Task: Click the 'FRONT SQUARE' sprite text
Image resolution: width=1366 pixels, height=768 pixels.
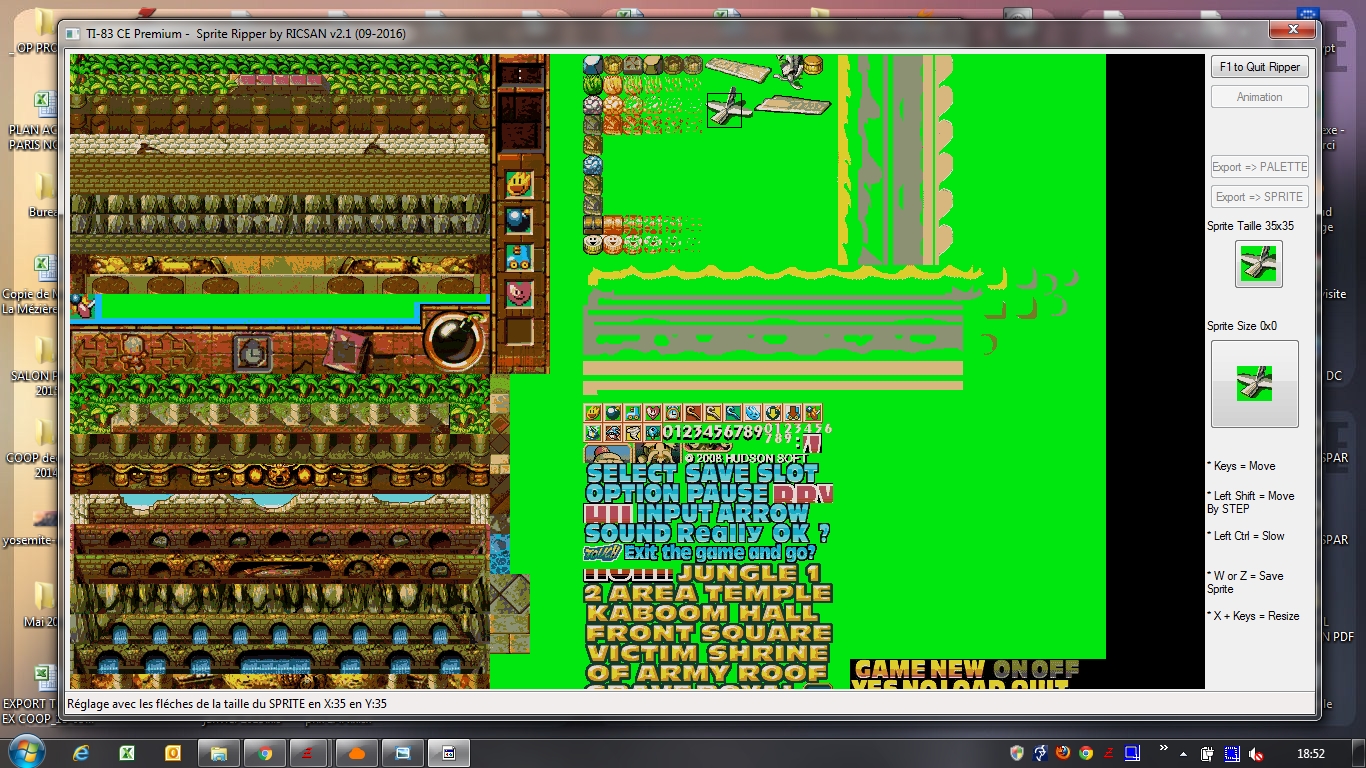Action: (709, 633)
